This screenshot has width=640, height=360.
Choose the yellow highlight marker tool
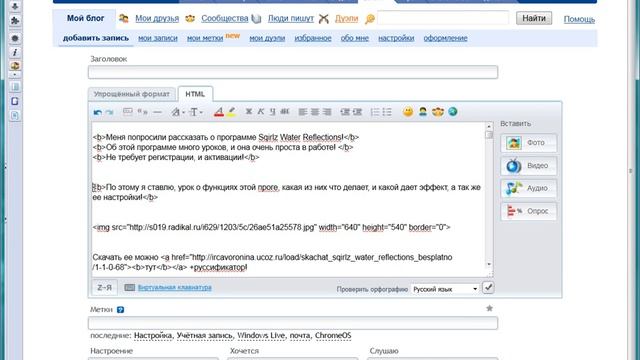(231, 112)
